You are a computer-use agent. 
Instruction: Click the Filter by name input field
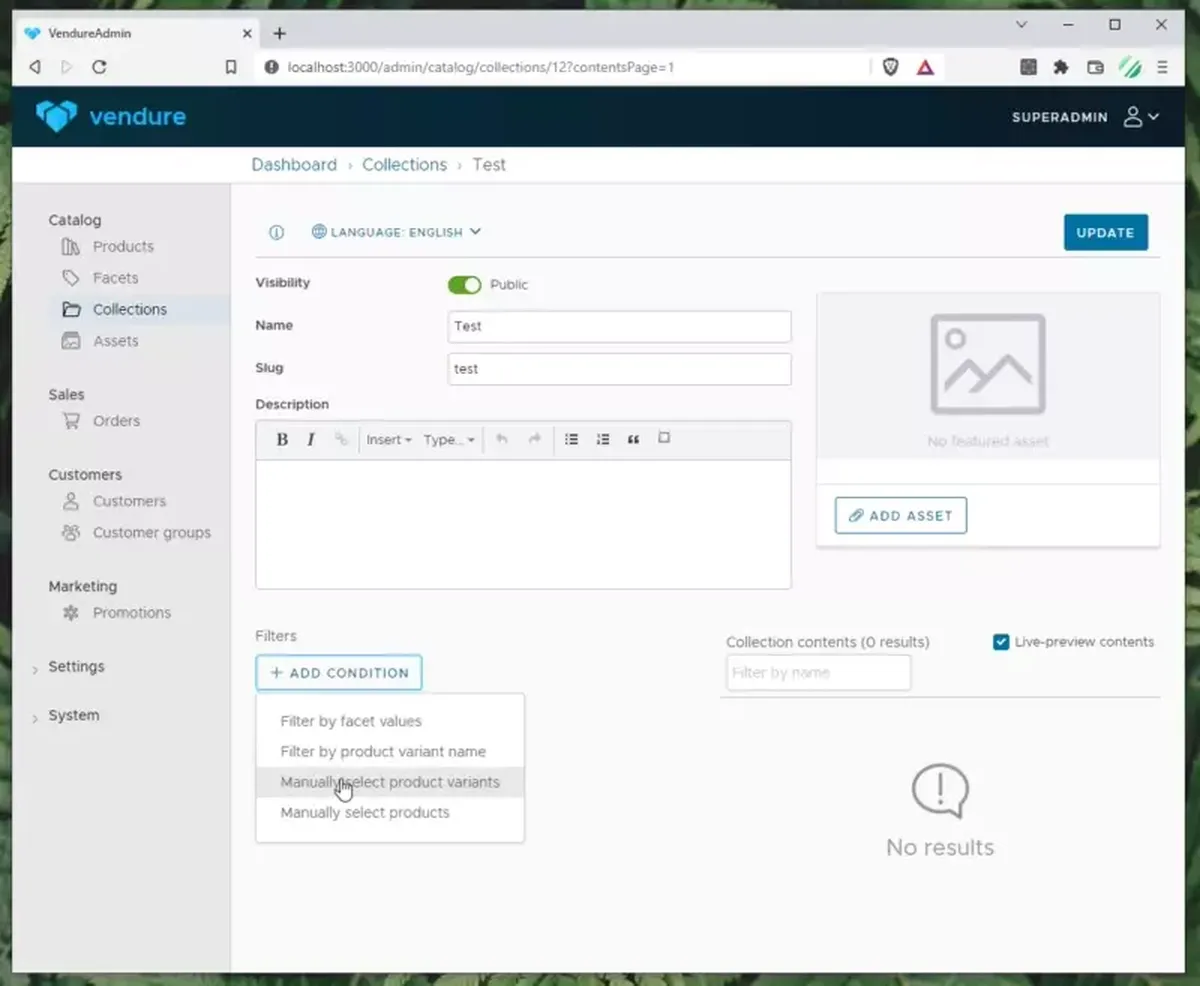pyautogui.click(x=818, y=673)
